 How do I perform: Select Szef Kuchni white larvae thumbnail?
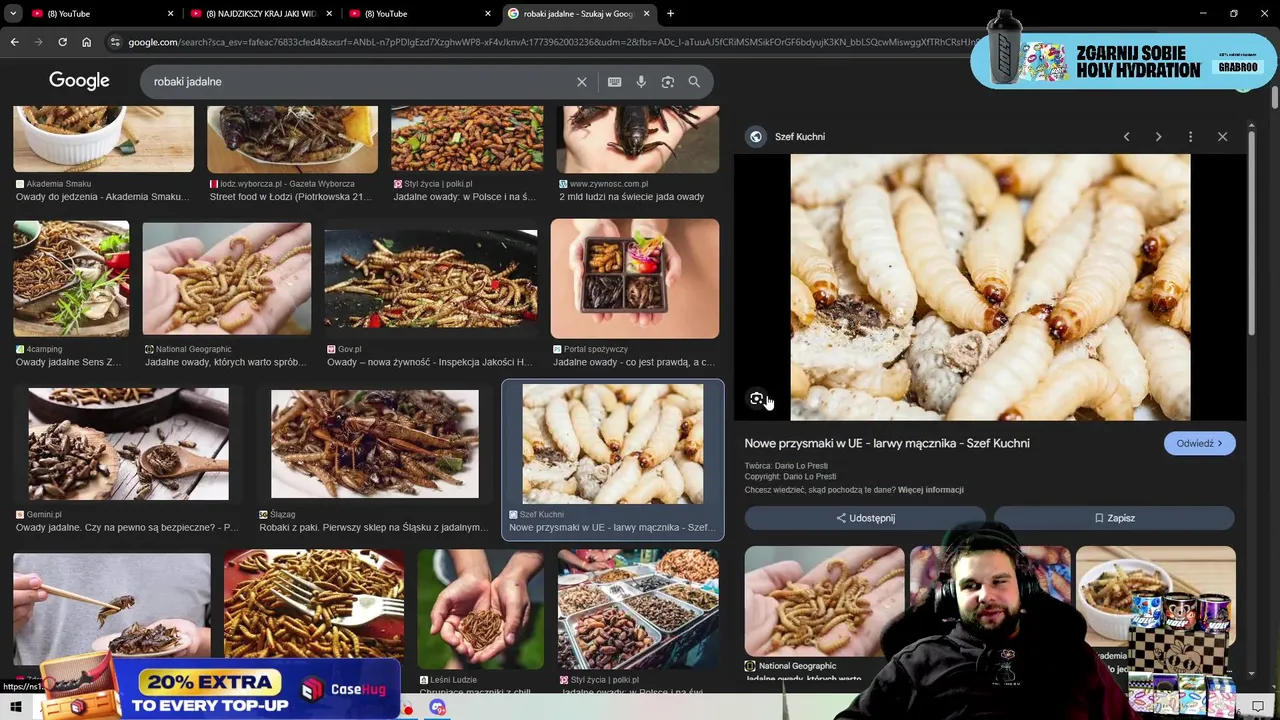(612, 444)
